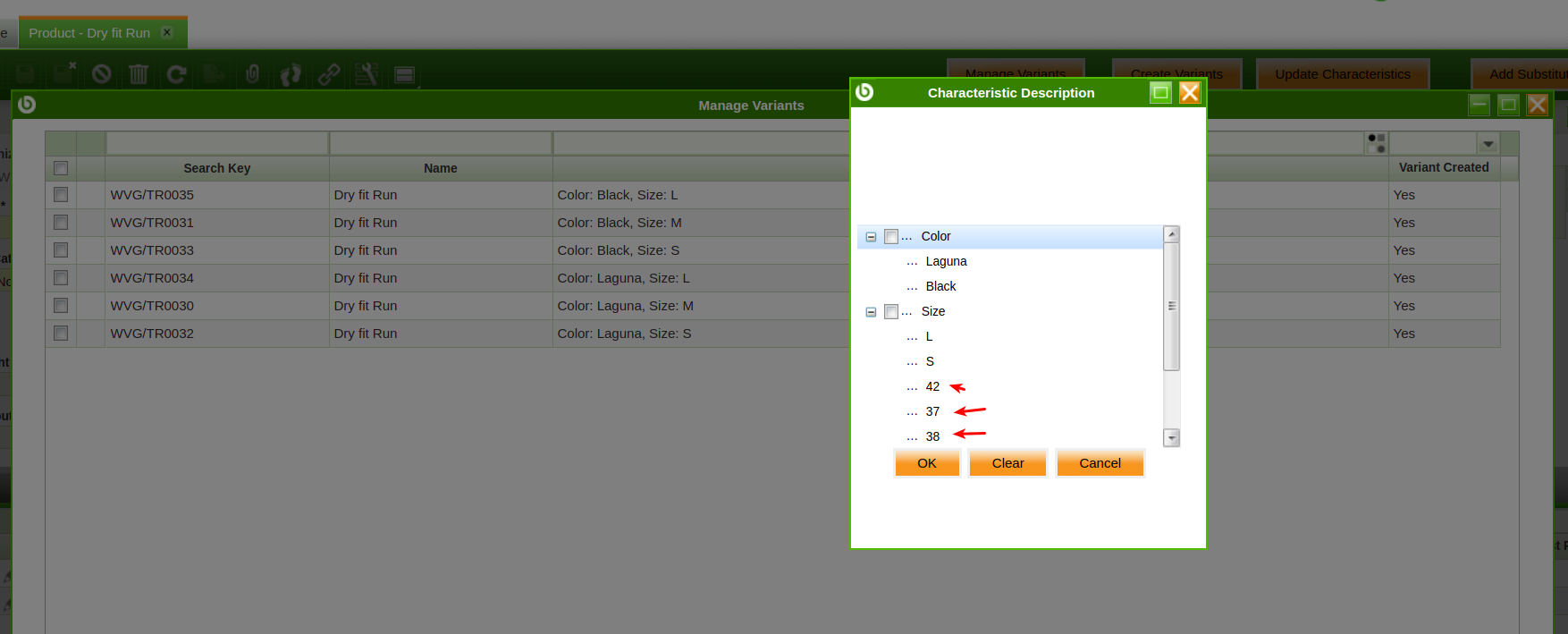The height and width of the screenshot is (634, 1568).
Task: Click the OK button
Action: coord(927,463)
